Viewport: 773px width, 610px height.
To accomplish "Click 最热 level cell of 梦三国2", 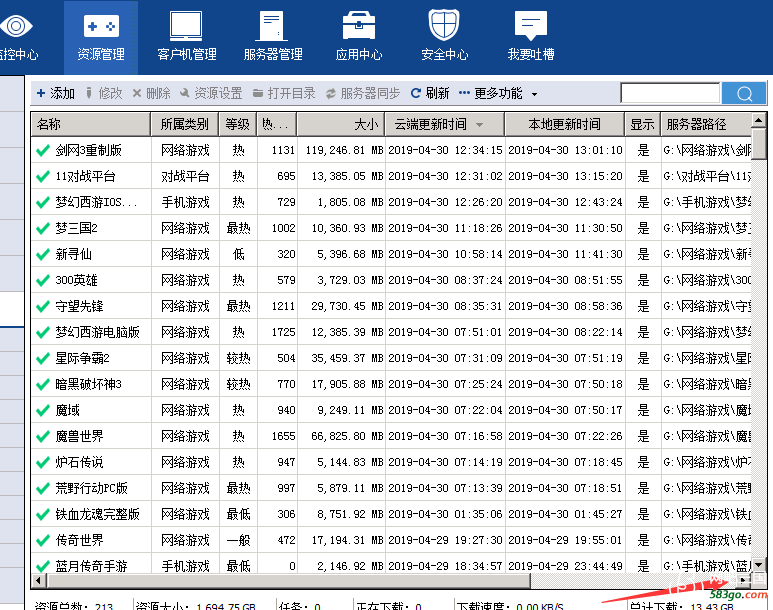I will click(x=239, y=228).
